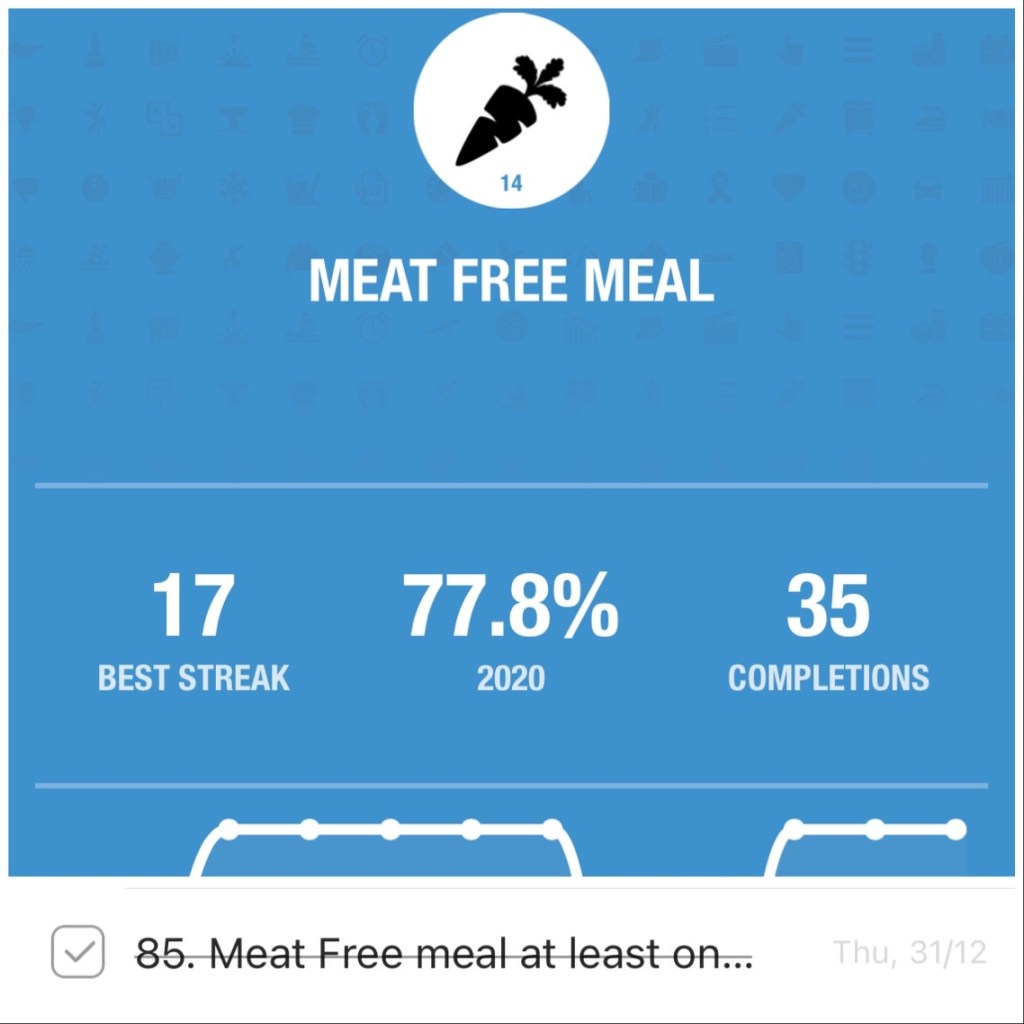Toggle the checkbox for the Meat Free meal task

78,951
